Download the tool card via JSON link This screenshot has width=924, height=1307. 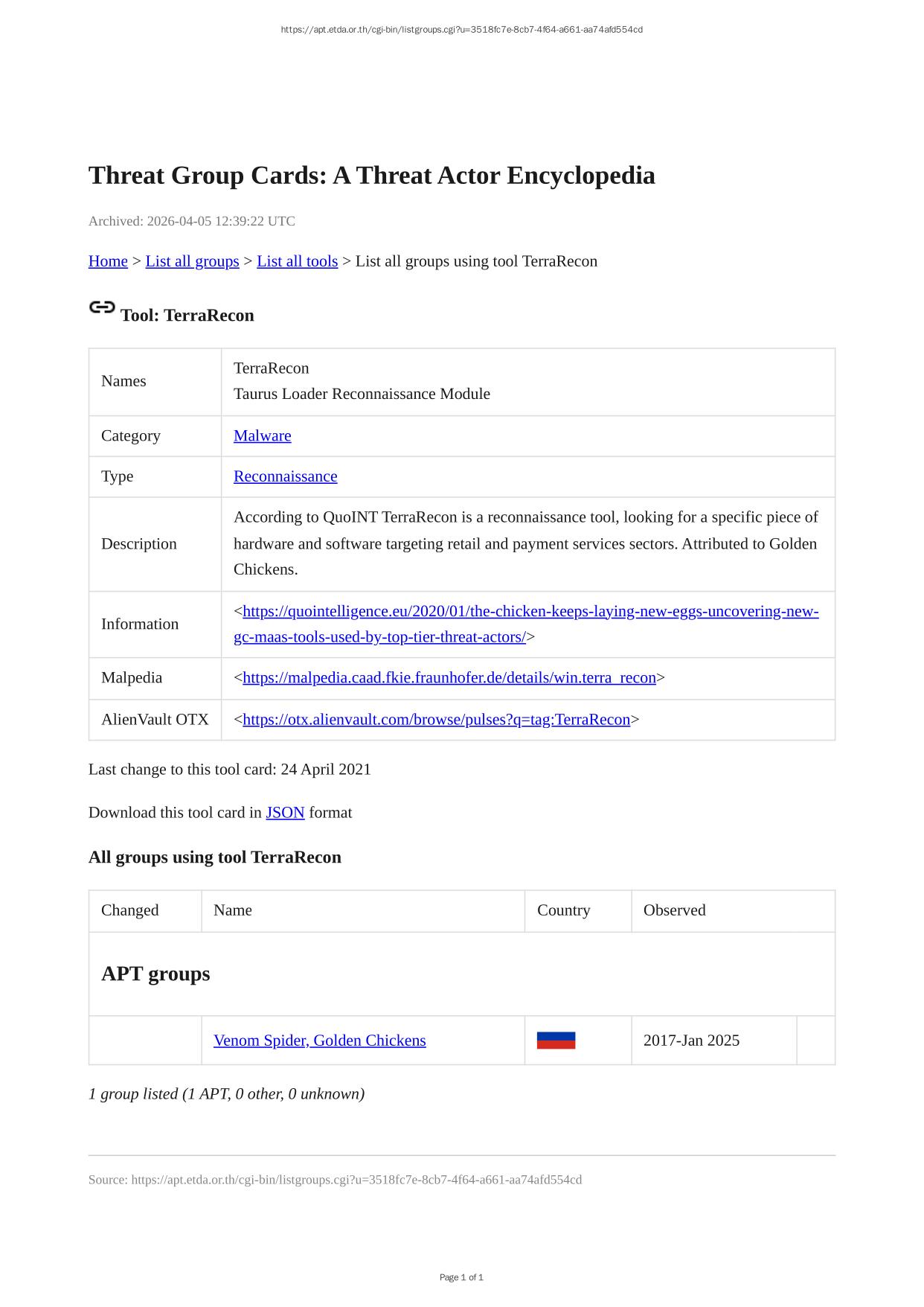[x=285, y=812]
